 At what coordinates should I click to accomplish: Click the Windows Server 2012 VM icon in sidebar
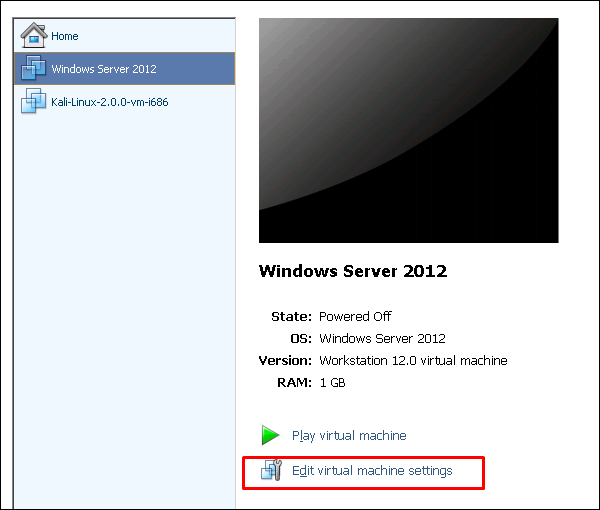[x=34, y=69]
